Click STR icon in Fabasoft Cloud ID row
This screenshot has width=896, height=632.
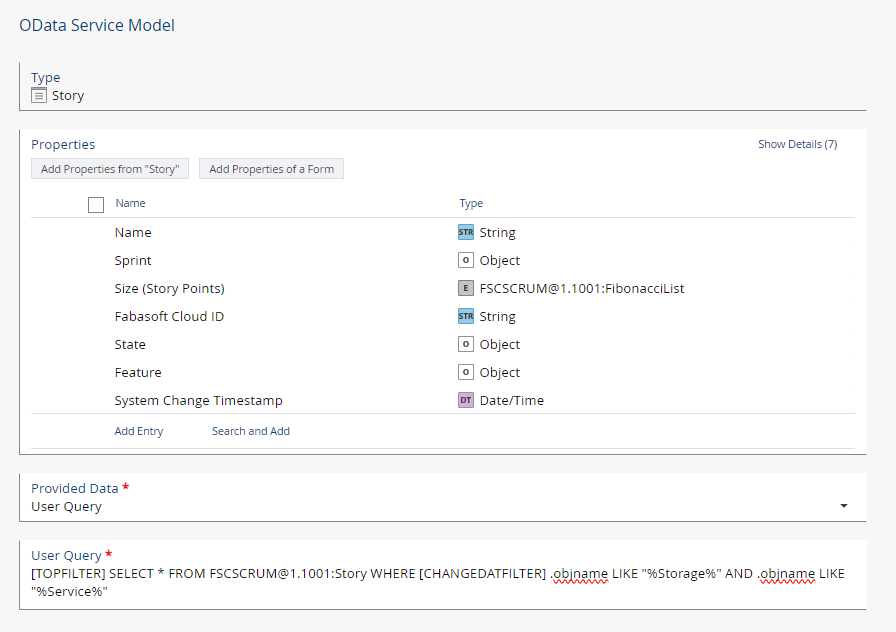coord(466,316)
